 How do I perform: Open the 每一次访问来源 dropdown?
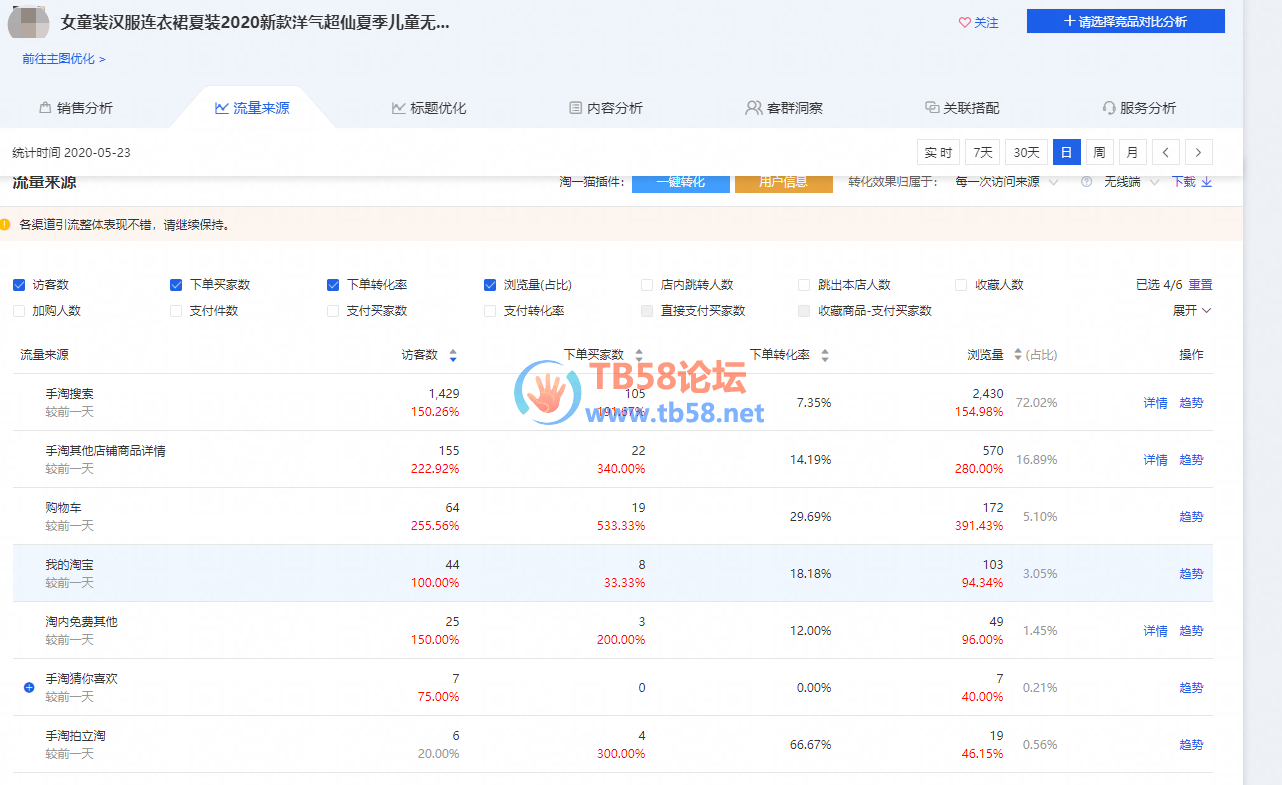1006,182
